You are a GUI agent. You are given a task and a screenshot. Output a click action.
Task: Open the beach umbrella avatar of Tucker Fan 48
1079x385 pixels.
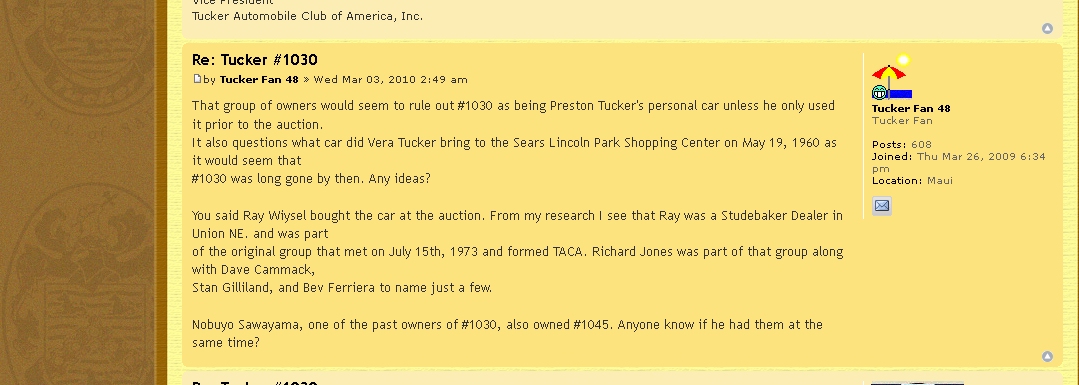pos(892,77)
